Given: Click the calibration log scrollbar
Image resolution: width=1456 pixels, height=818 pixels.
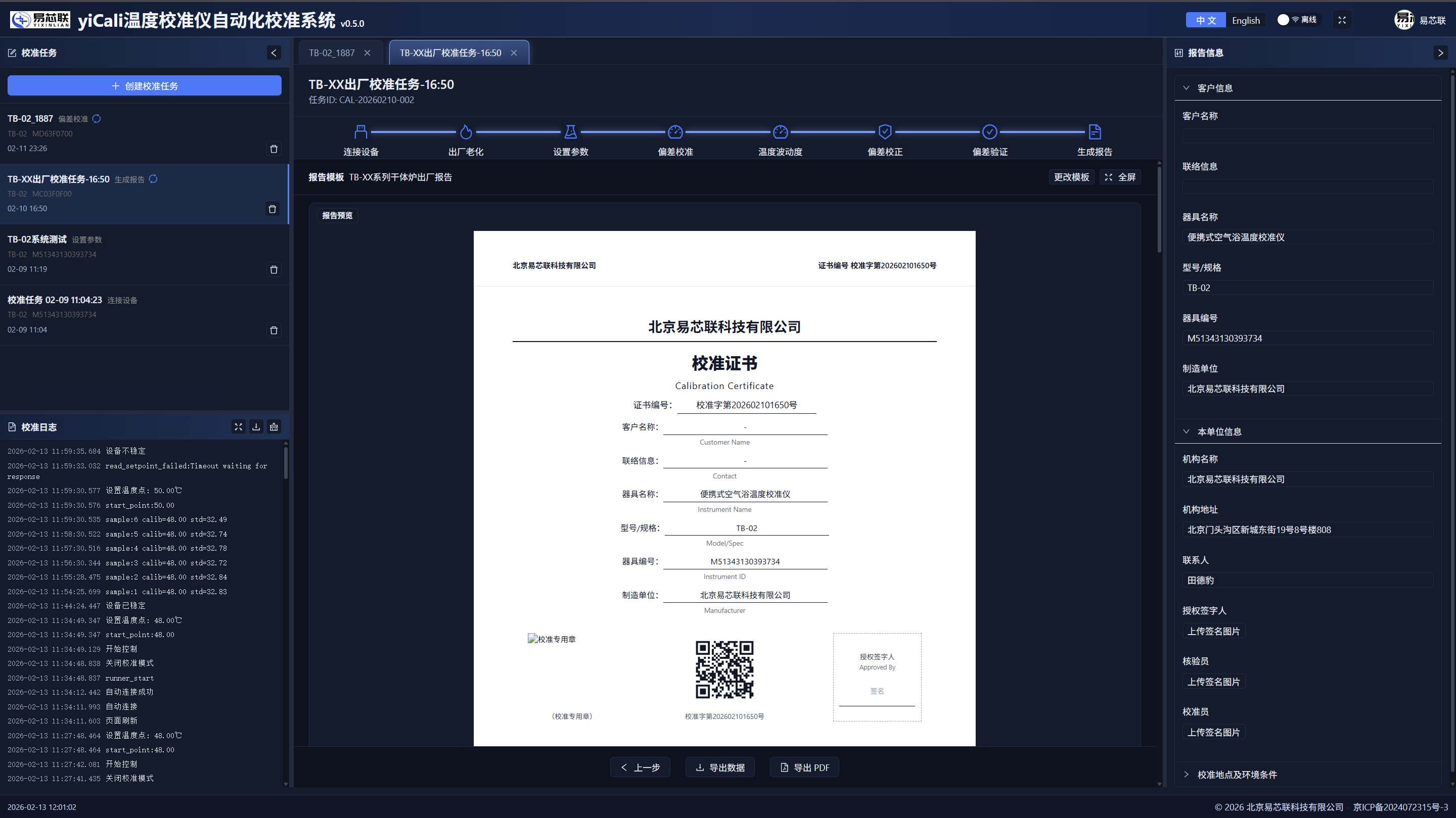Looking at the screenshot, I should [x=286, y=463].
